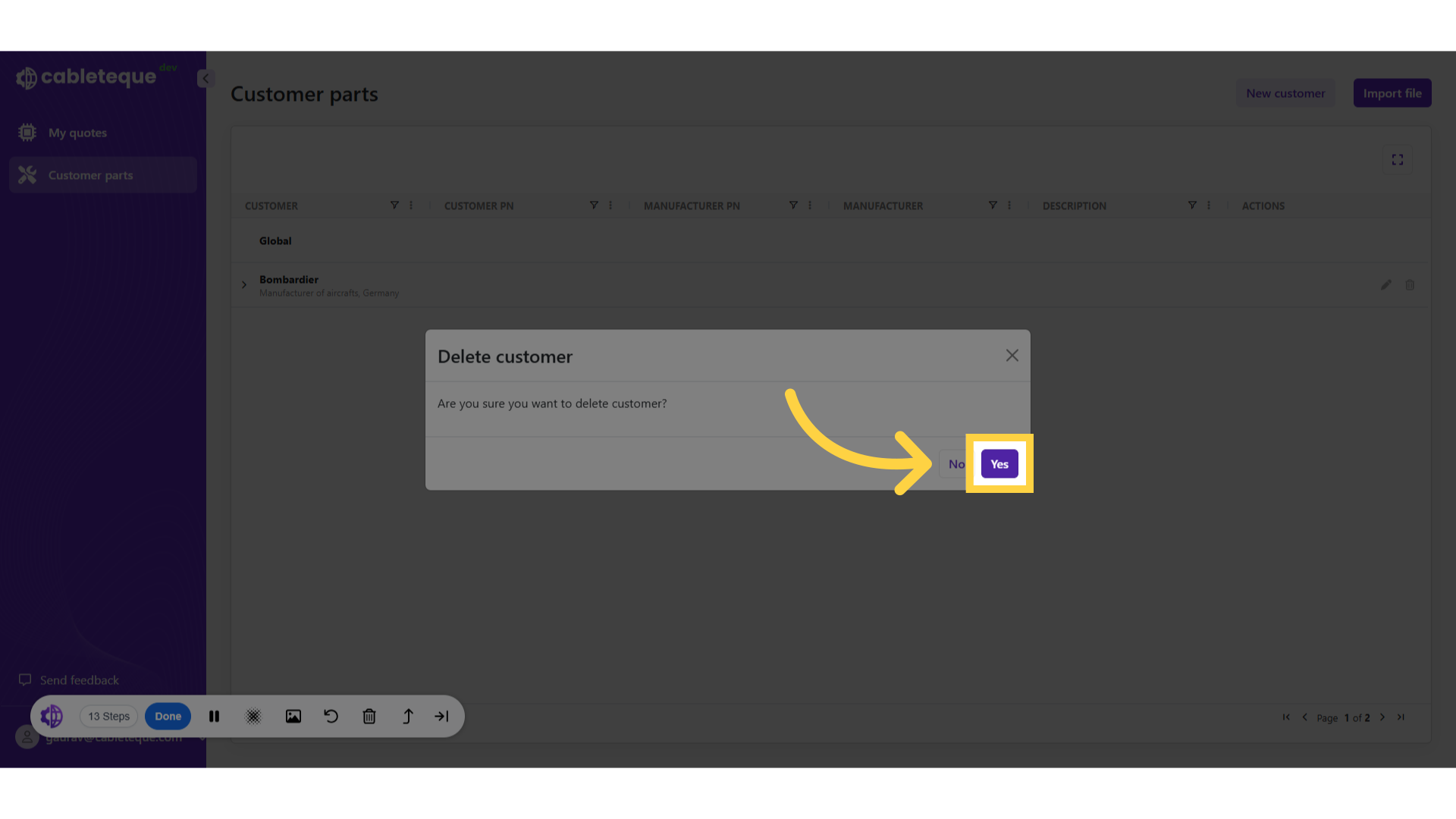Screen dimensions: 1456x819
Task: Click the undo icon in the recorder toolbar
Action: coord(331,717)
